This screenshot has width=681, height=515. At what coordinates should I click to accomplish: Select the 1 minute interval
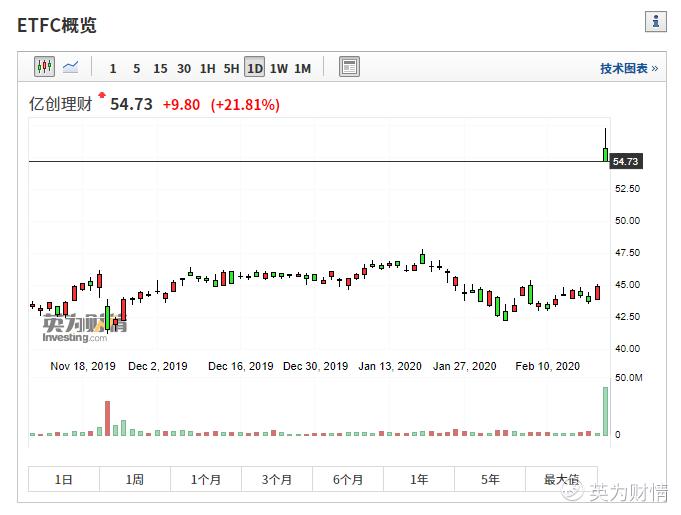pyautogui.click(x=113, y=69)
